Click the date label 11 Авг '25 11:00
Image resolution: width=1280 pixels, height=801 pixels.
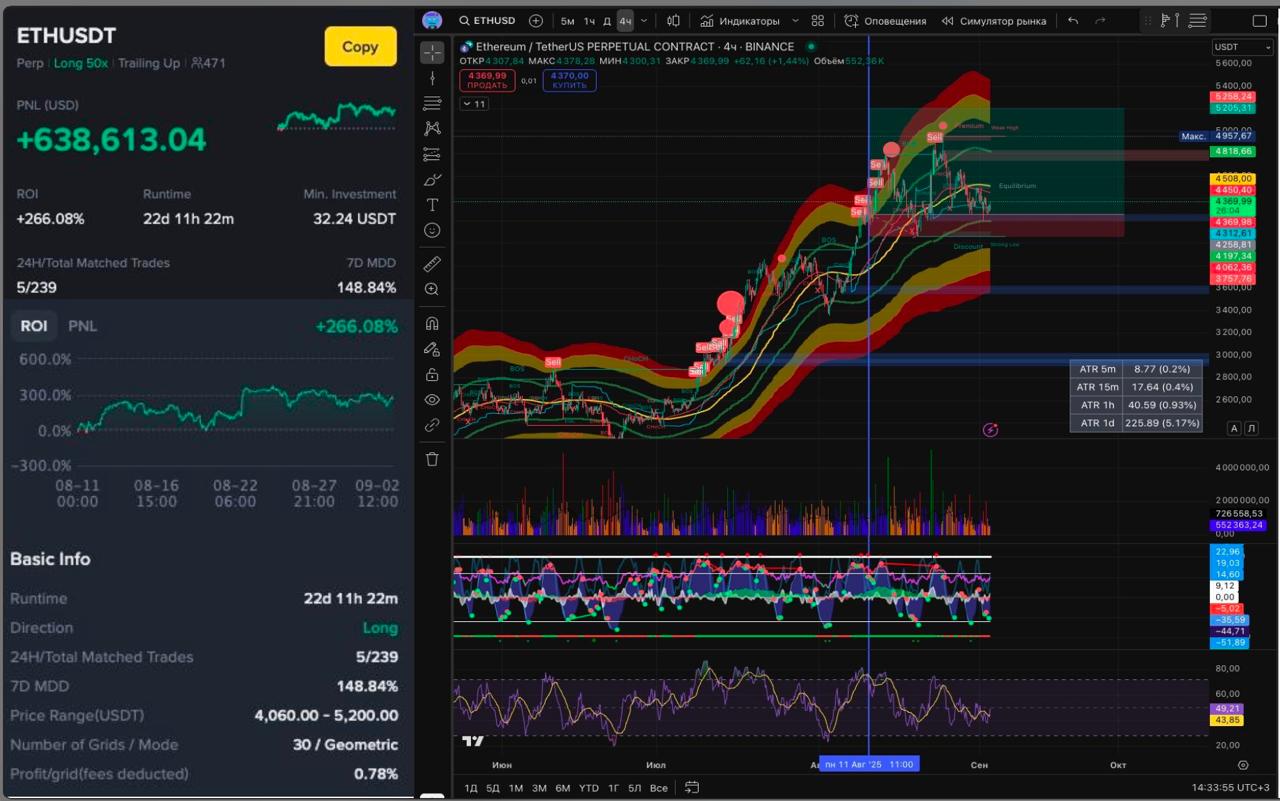click(x=868, y=764)
